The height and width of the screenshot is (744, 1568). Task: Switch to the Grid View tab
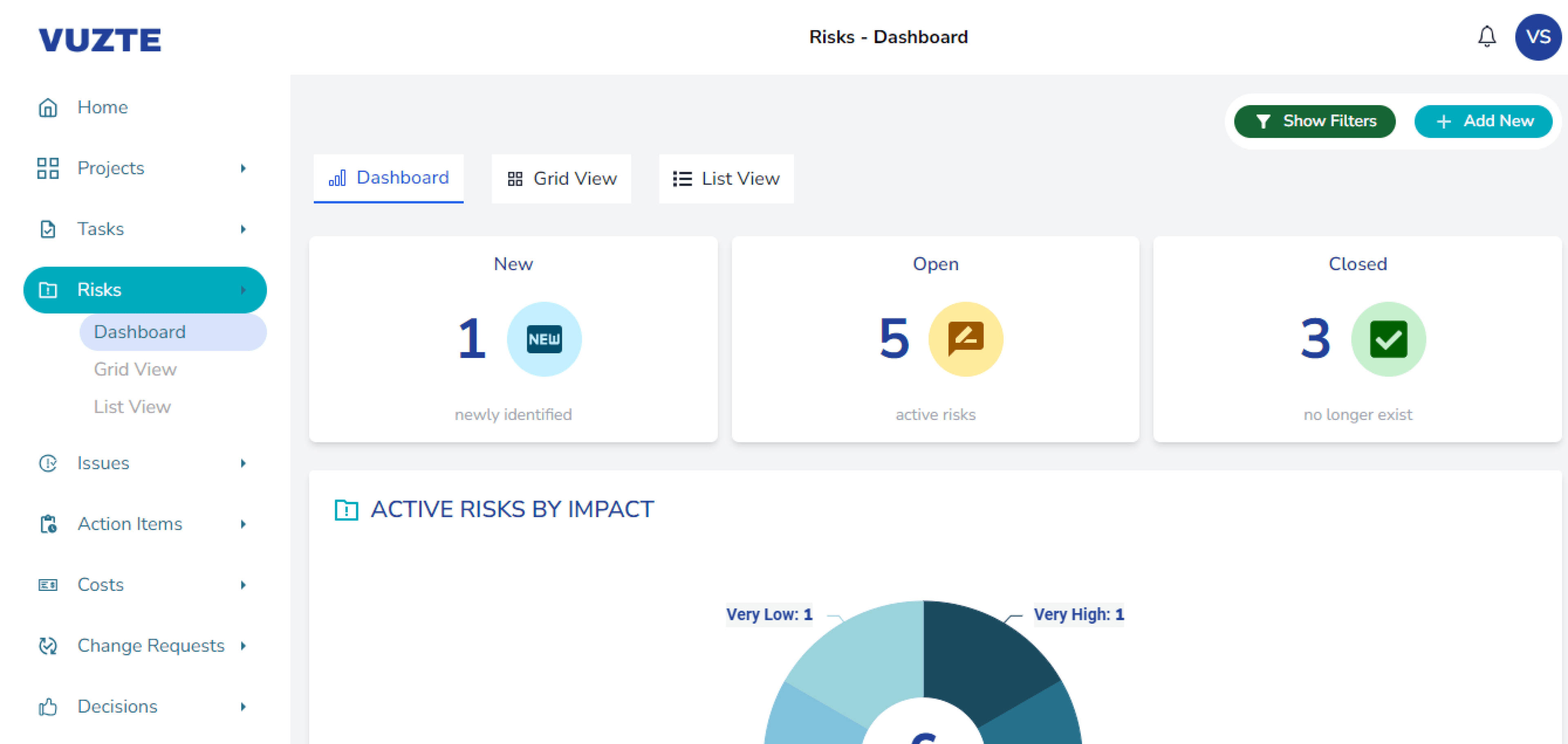click(561, 178)
